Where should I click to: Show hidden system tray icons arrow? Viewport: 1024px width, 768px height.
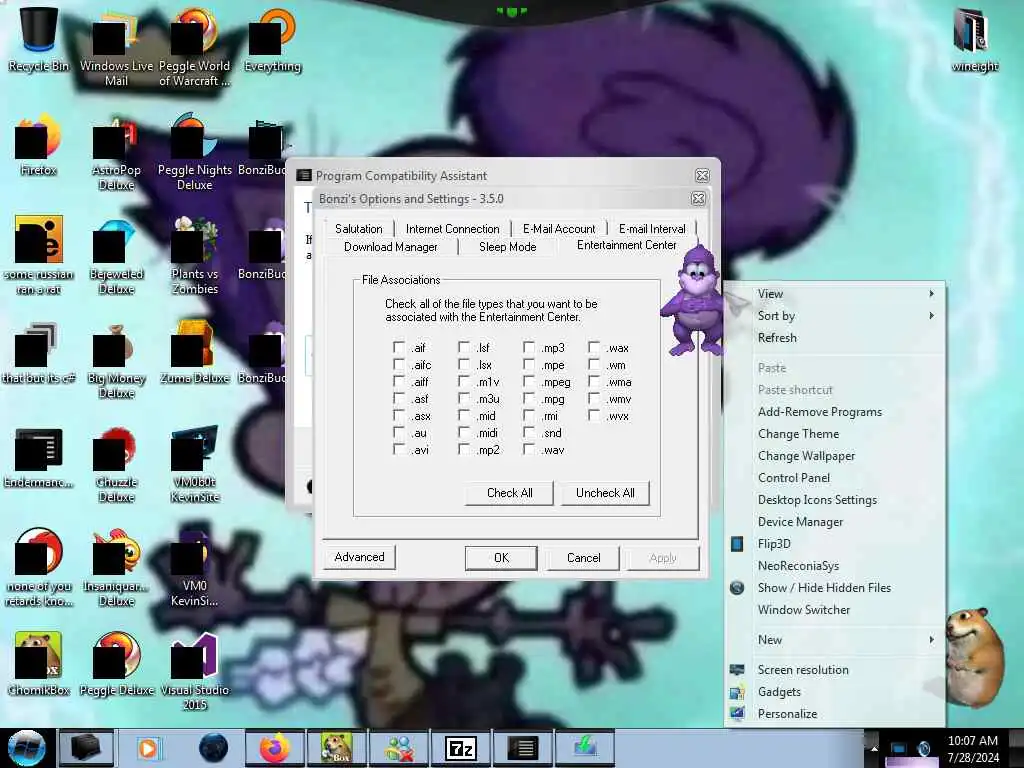pyautogui.click(x=873, y=748)
